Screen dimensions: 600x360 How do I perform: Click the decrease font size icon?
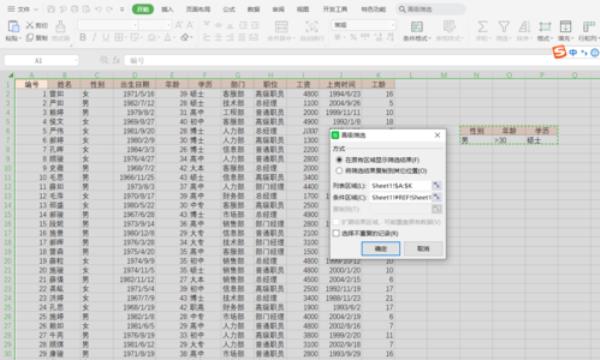click(x=190, y=25)
